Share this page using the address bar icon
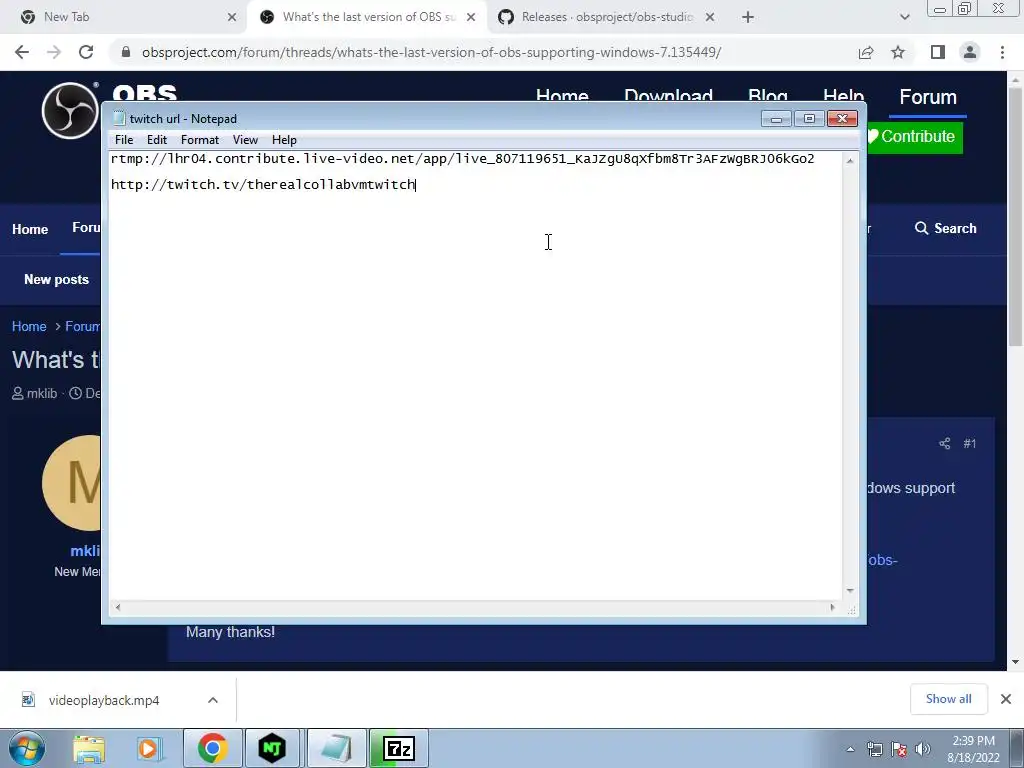The width and height of the screenshot is (1024, 768). pos(866,52)
